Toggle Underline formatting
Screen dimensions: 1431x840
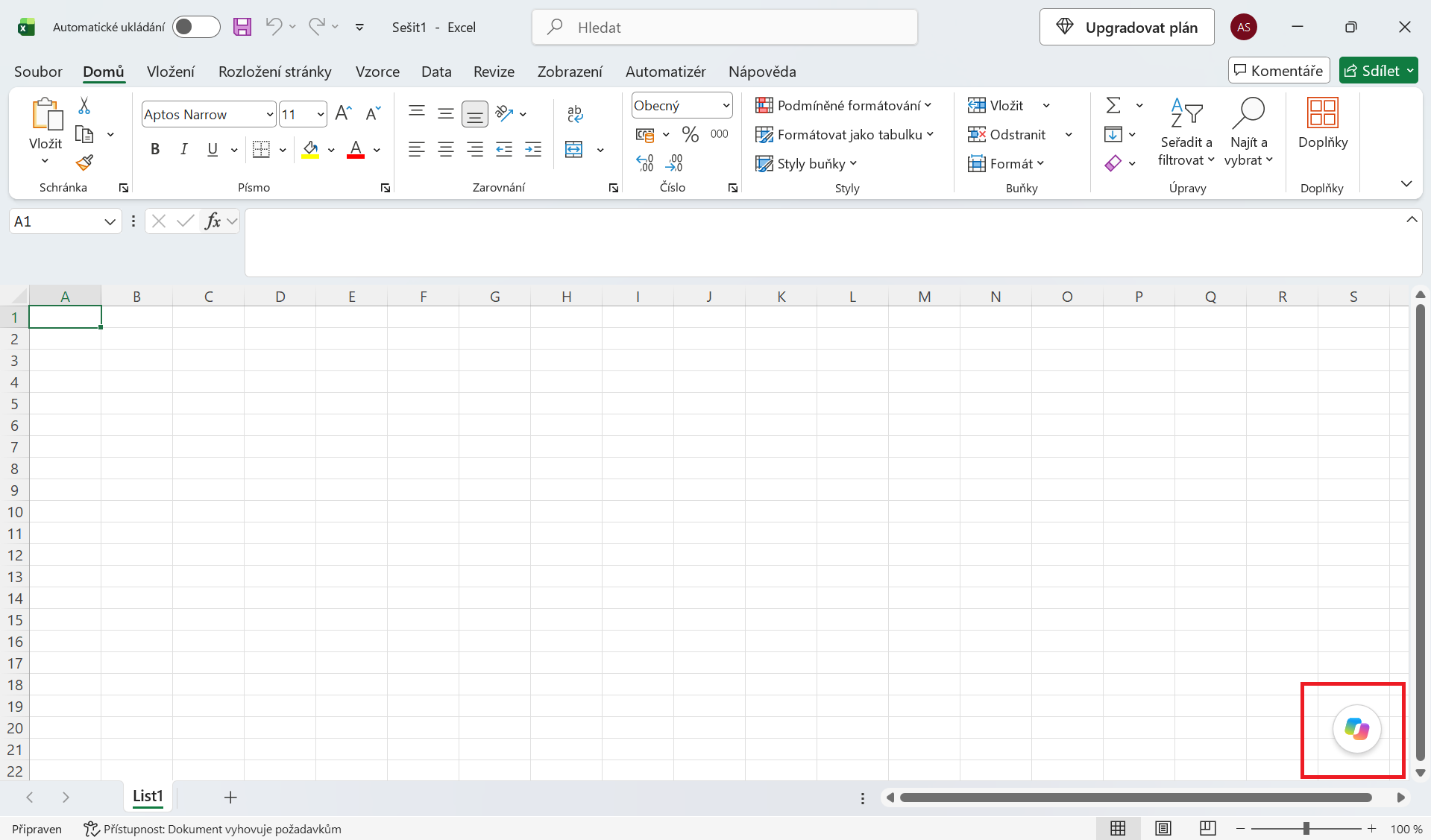pos(213,150)
